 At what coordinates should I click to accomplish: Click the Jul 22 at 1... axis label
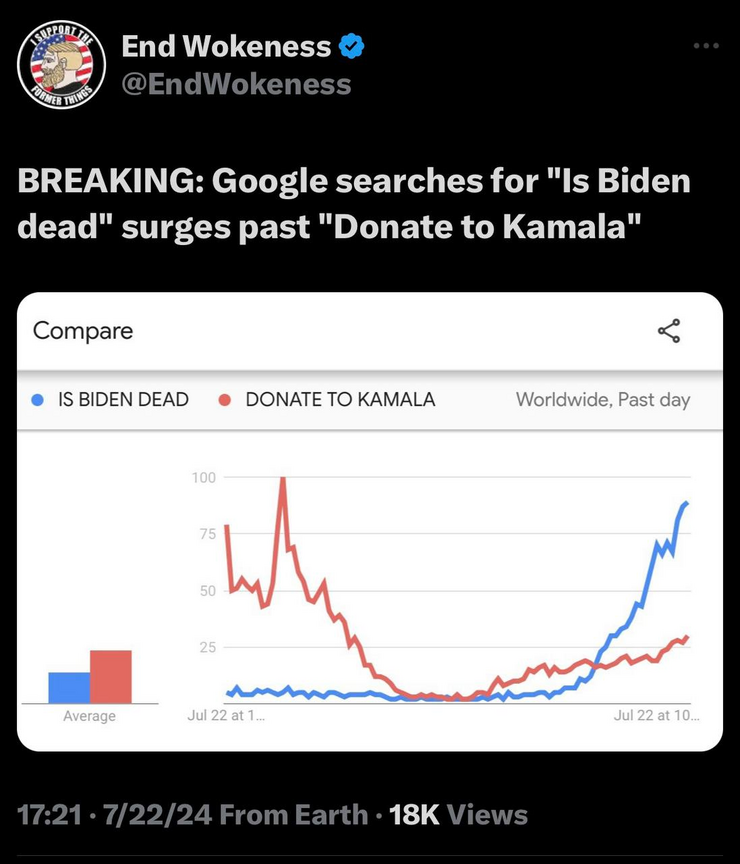tap(226, 715)
